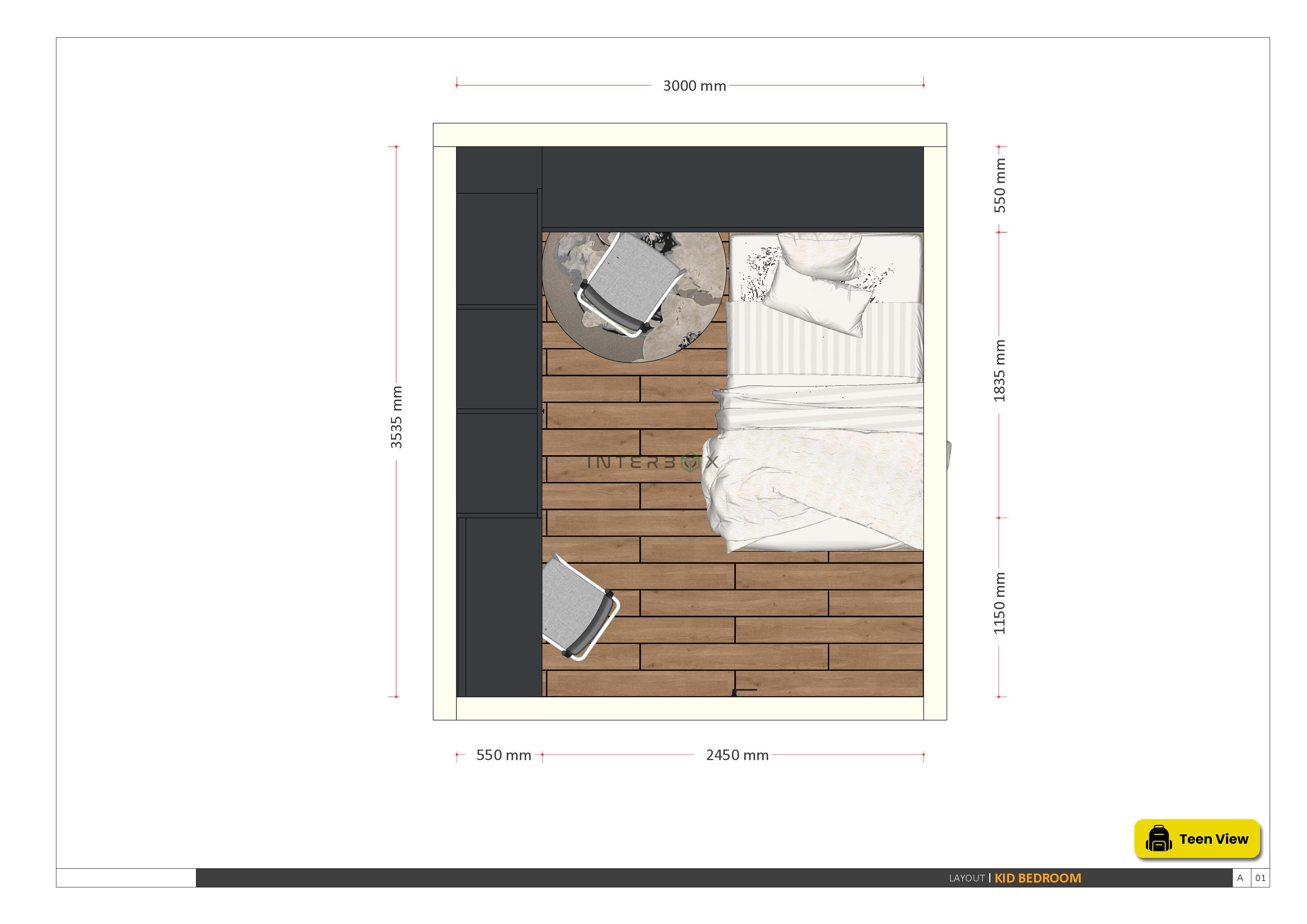Select the 2450 mm dimension label
1307x924 pixels.
coord(737,755)
